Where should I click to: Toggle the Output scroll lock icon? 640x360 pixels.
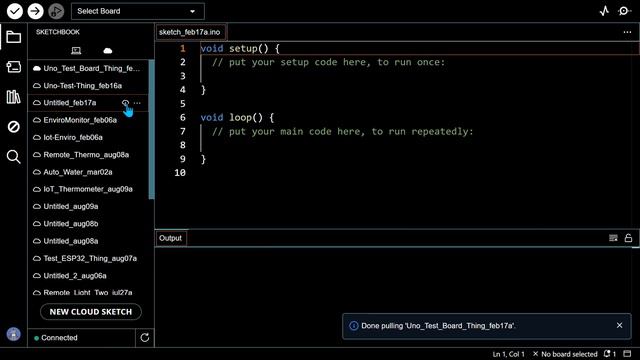pos(629,238)
